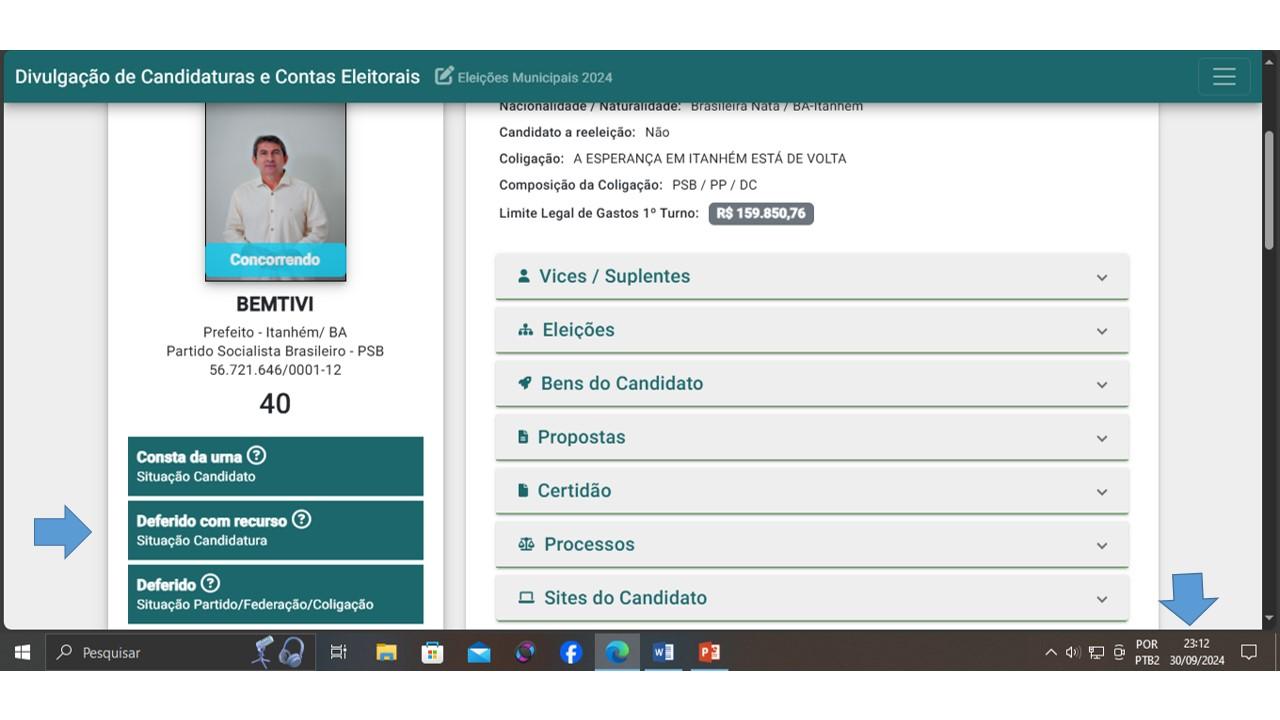1280x720 pixels.
Task: Open Facebook from the taskbar
Action: point(571,652)
